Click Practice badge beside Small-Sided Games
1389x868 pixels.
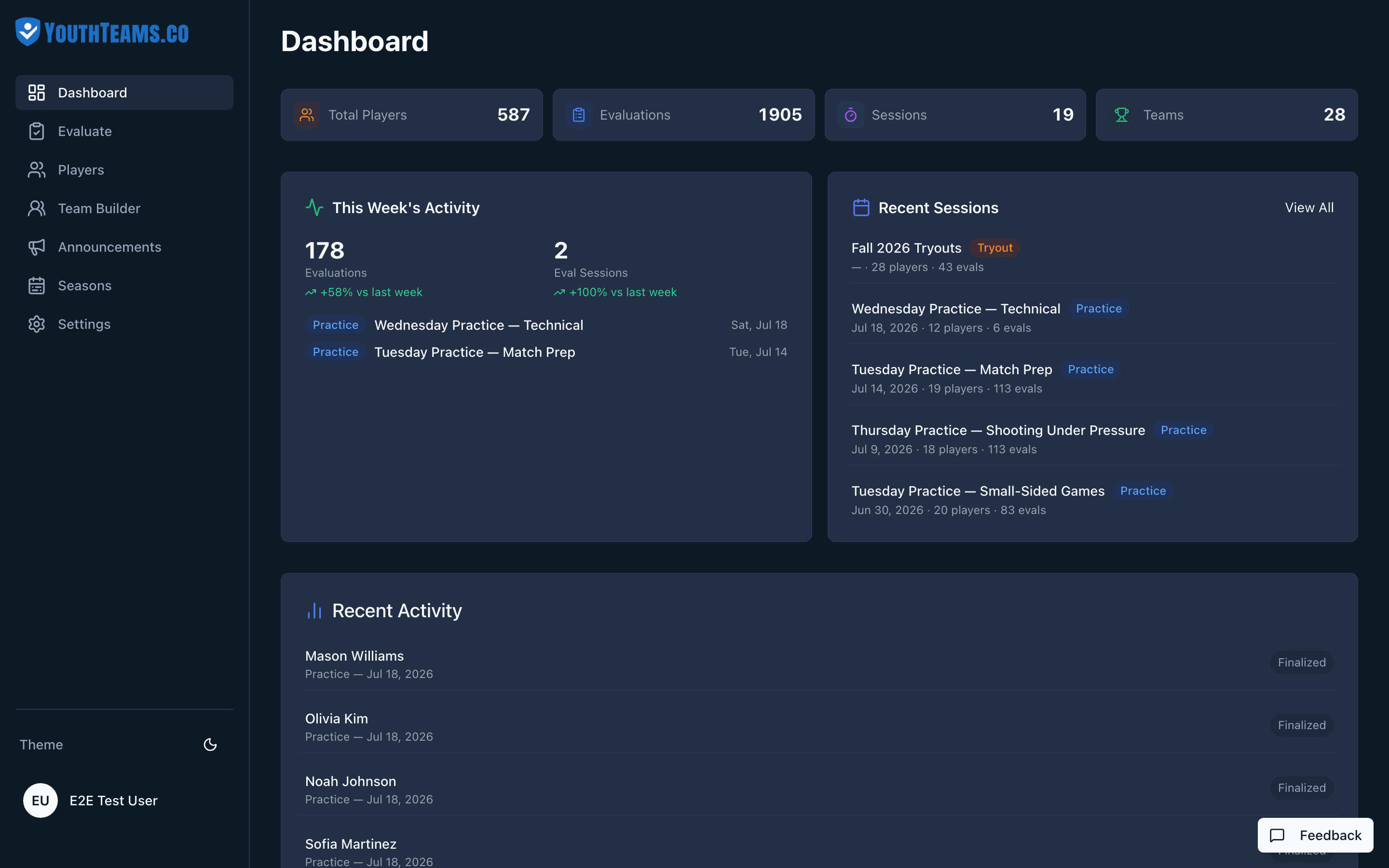(1143, 491)
